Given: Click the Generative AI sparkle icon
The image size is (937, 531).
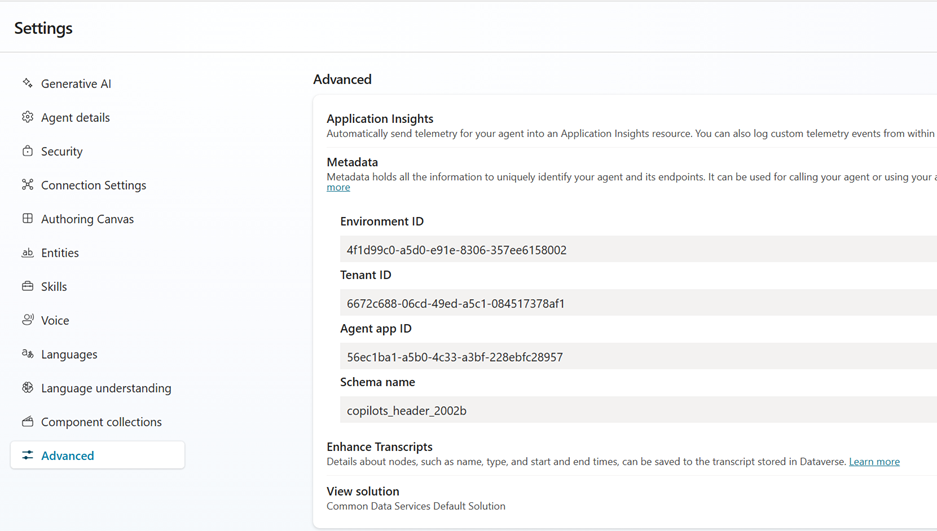Looking at the screenshot, I should pyautogui.click(x=28, y=84).
